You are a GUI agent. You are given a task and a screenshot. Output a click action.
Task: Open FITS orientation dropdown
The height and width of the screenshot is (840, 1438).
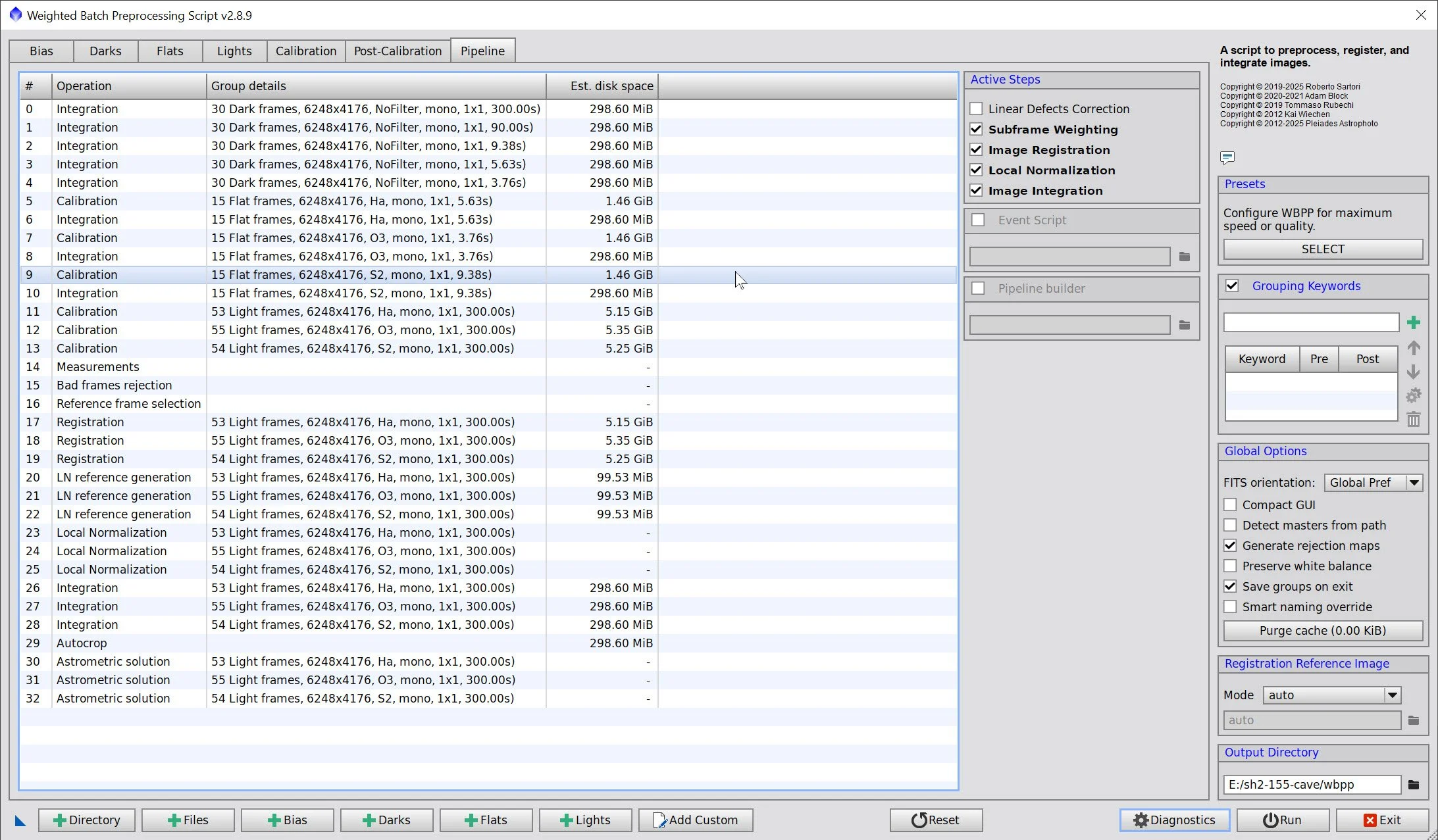(1414, 482)
